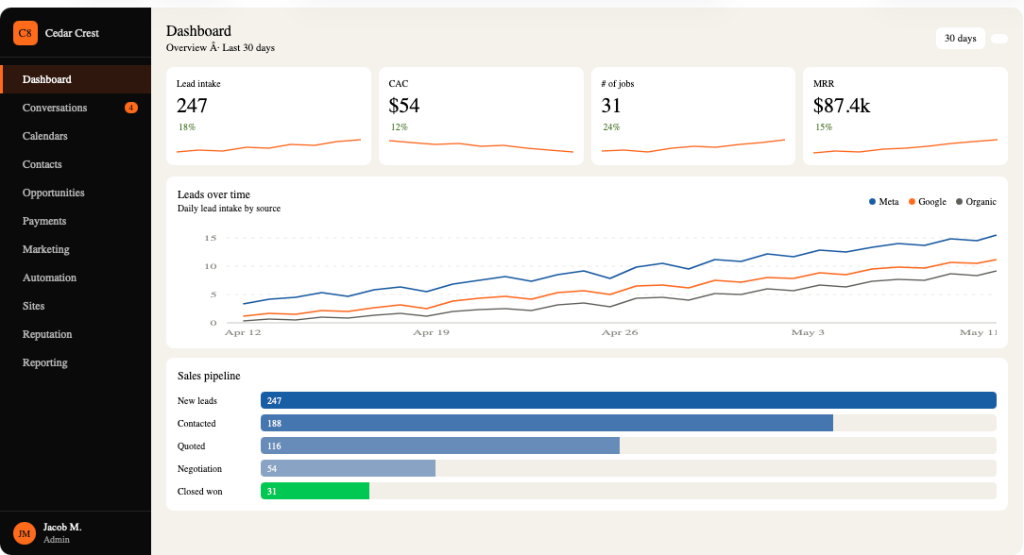1024x555 pixels.
Task: Click the Negotiation pipeline bar 54
Action: 348,468
